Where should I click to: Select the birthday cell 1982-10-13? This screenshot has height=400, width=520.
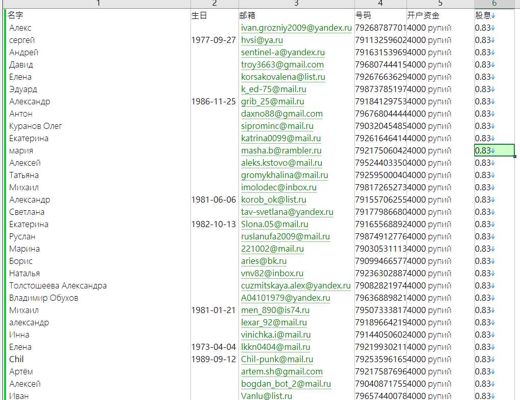(214, 224)
